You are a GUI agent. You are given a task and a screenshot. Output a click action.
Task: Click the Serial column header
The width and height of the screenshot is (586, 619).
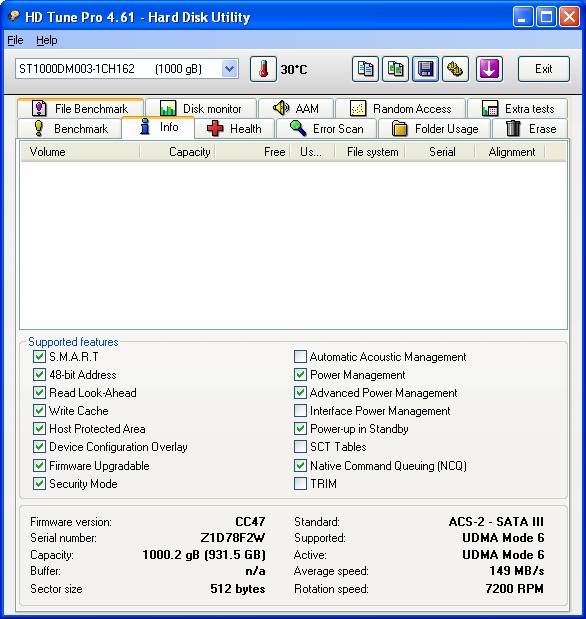click(440, 152)
